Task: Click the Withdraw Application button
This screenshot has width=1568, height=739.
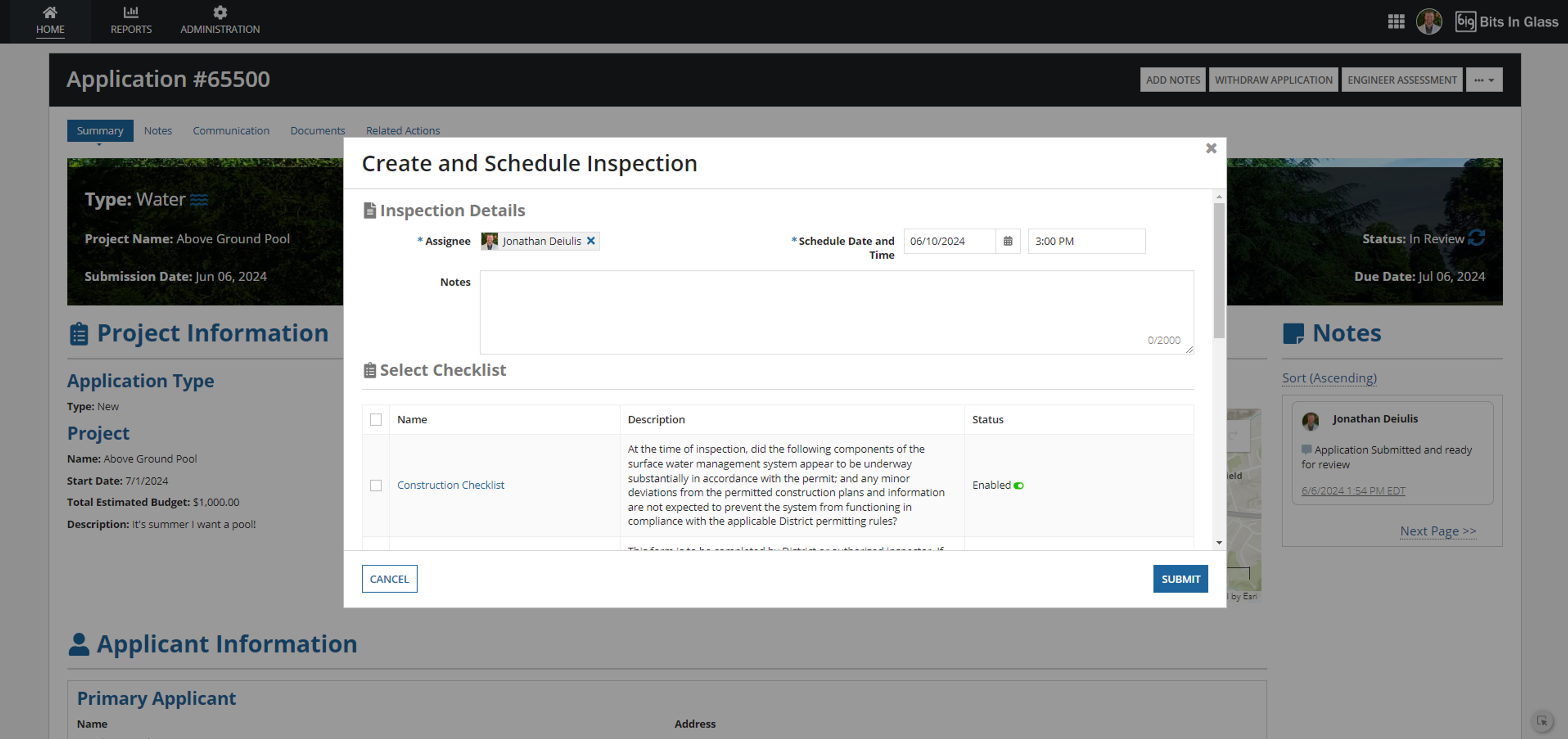Action: 1274,80
